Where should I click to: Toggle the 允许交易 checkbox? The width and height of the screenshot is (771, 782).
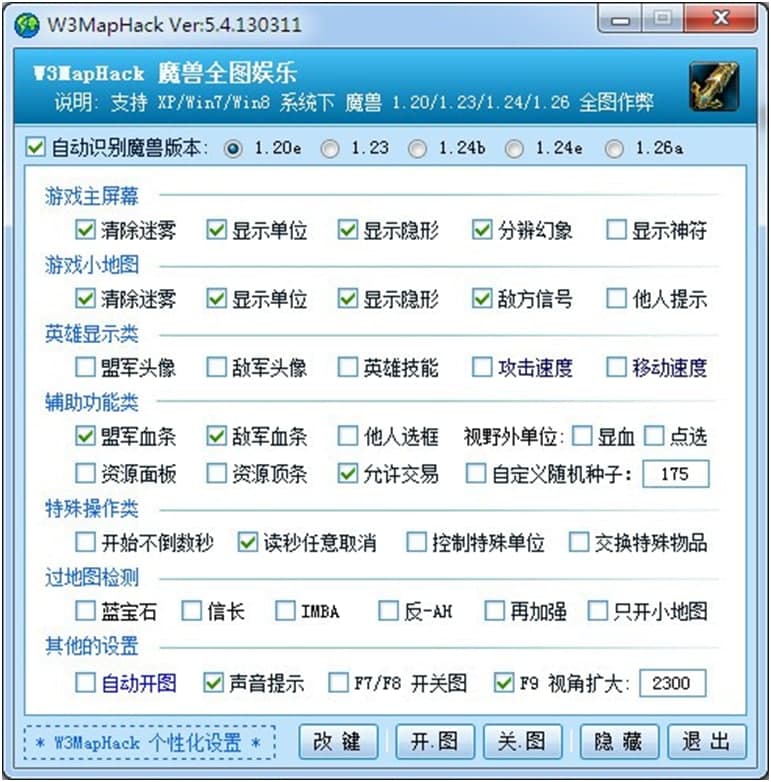click(348, 473)
